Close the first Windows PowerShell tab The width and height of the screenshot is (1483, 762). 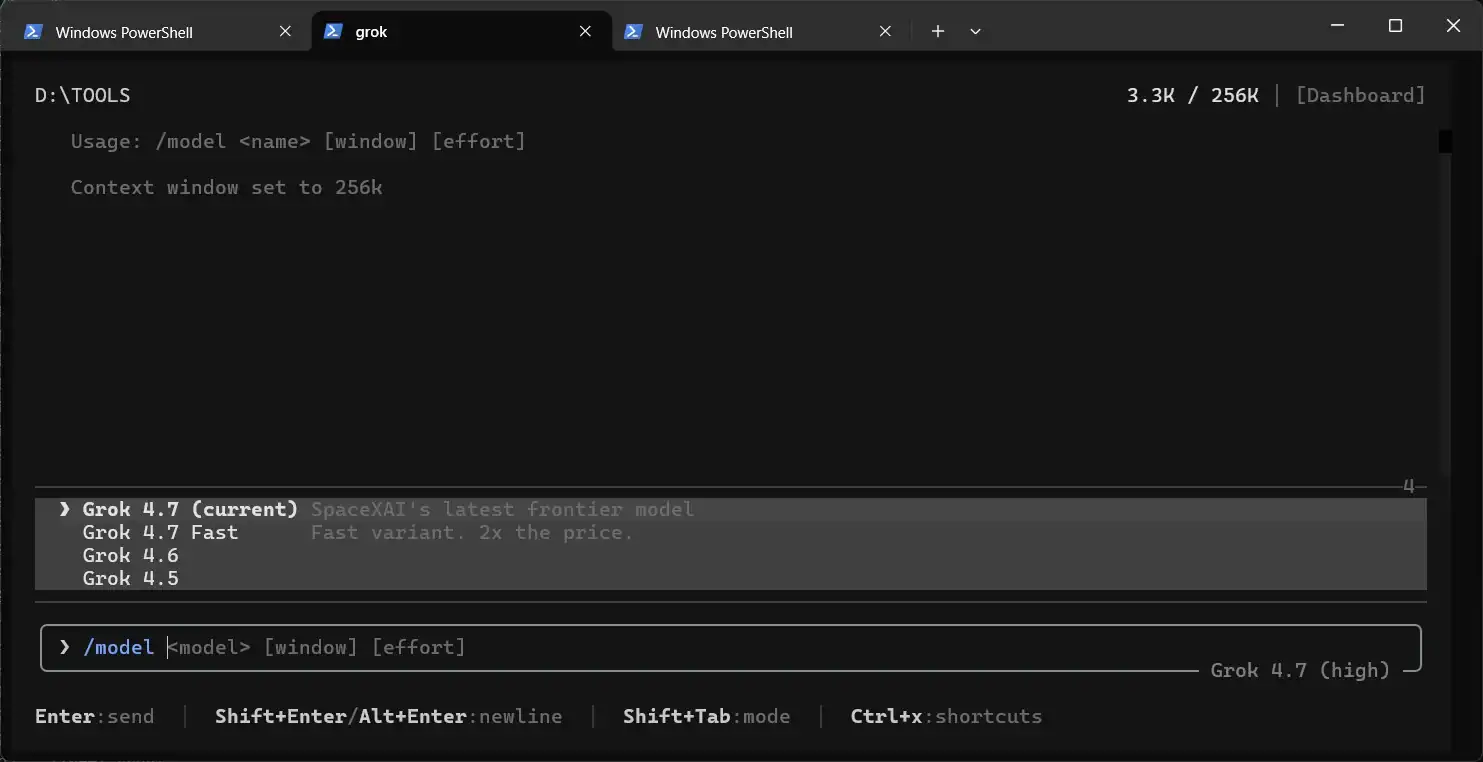285,32
